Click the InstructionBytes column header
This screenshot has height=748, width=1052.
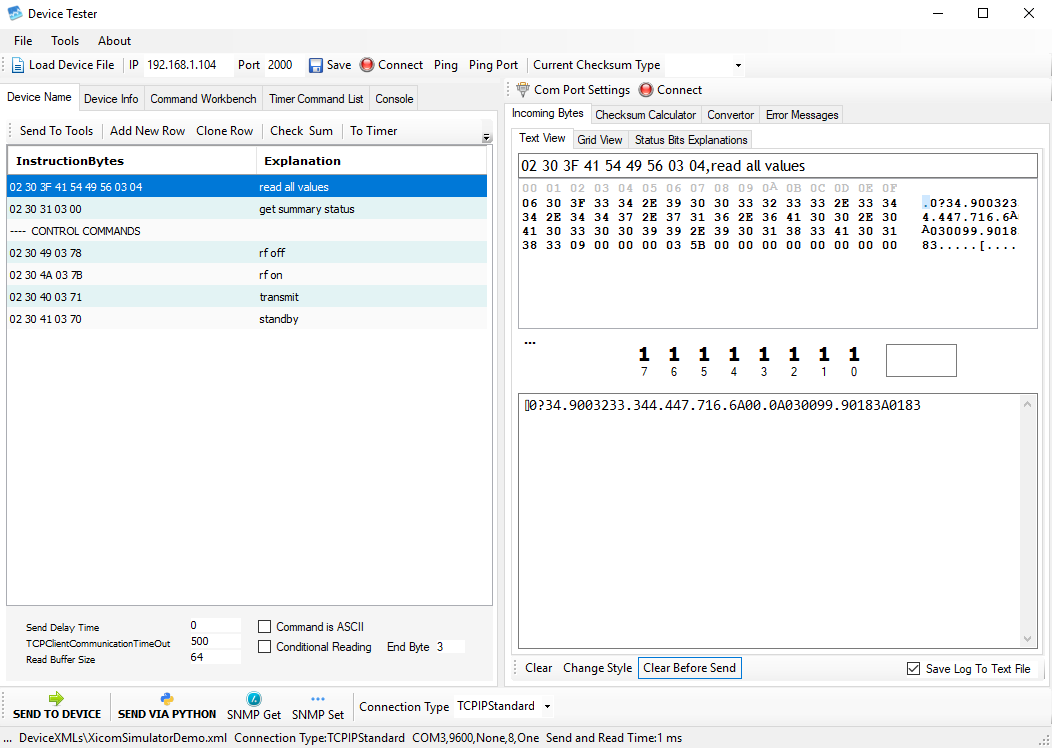point(132,161)
